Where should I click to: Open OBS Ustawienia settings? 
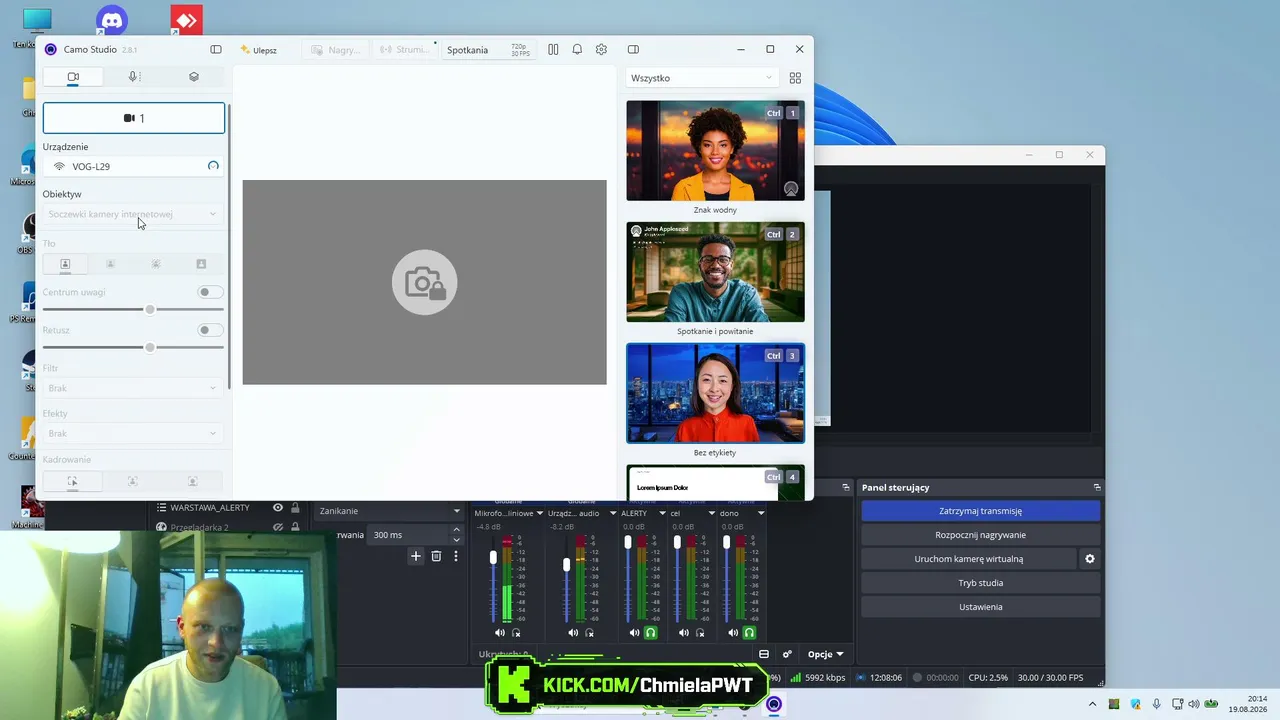[x=980, y=607]
